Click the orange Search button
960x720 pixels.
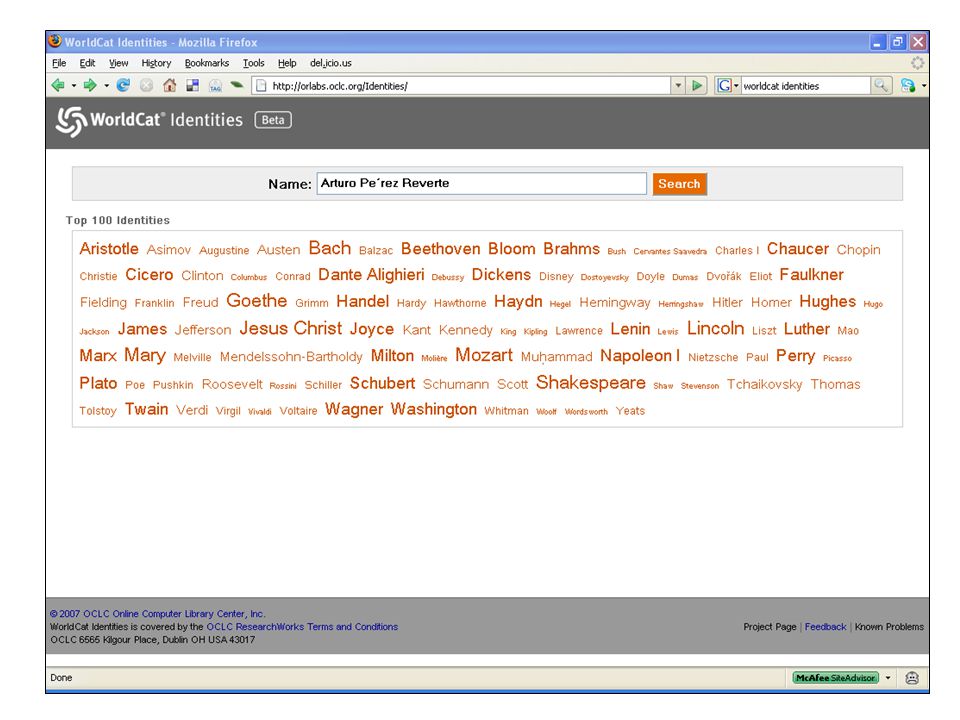pos(680,184)
